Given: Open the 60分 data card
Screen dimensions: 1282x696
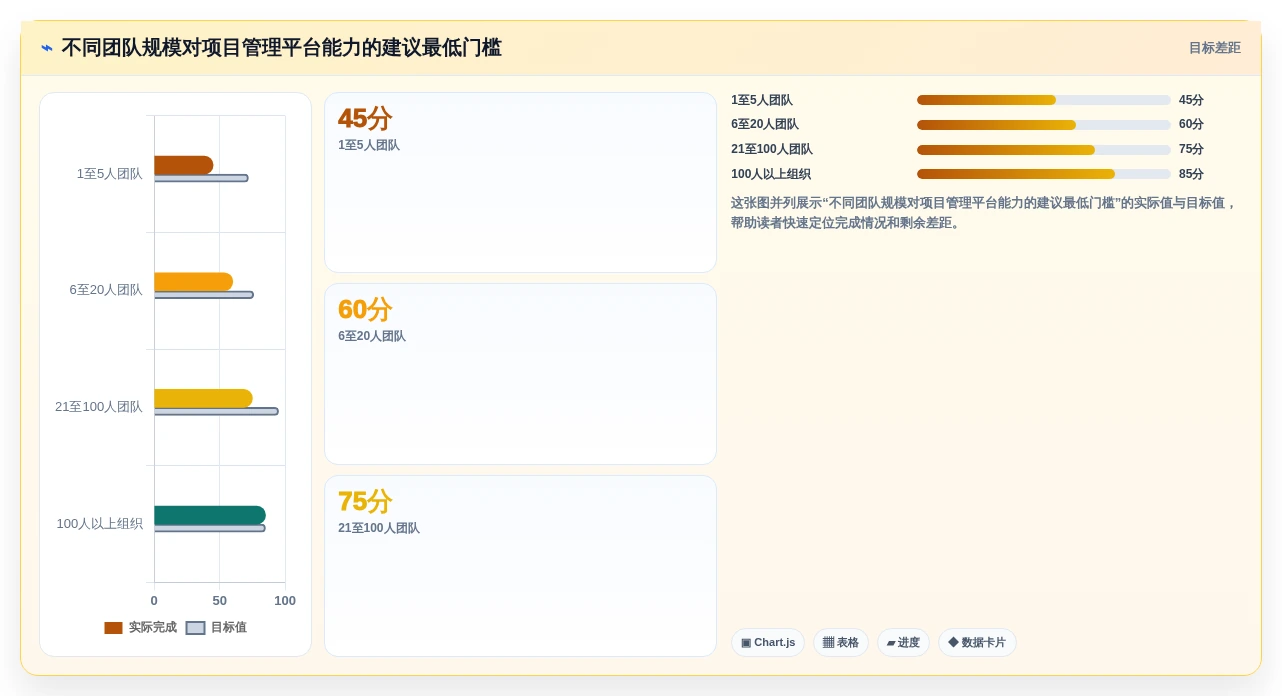Looking at the screenshot, I should [520, 374].
